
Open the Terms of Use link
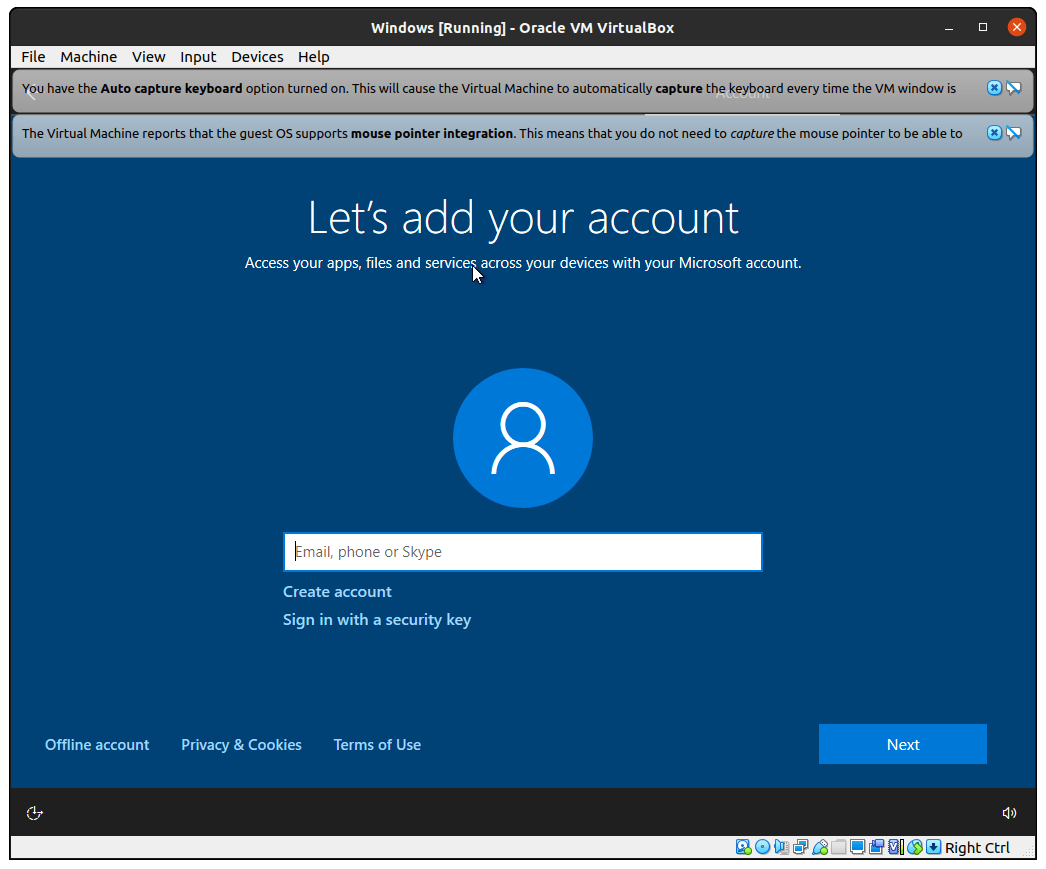[x=377, y=745]
